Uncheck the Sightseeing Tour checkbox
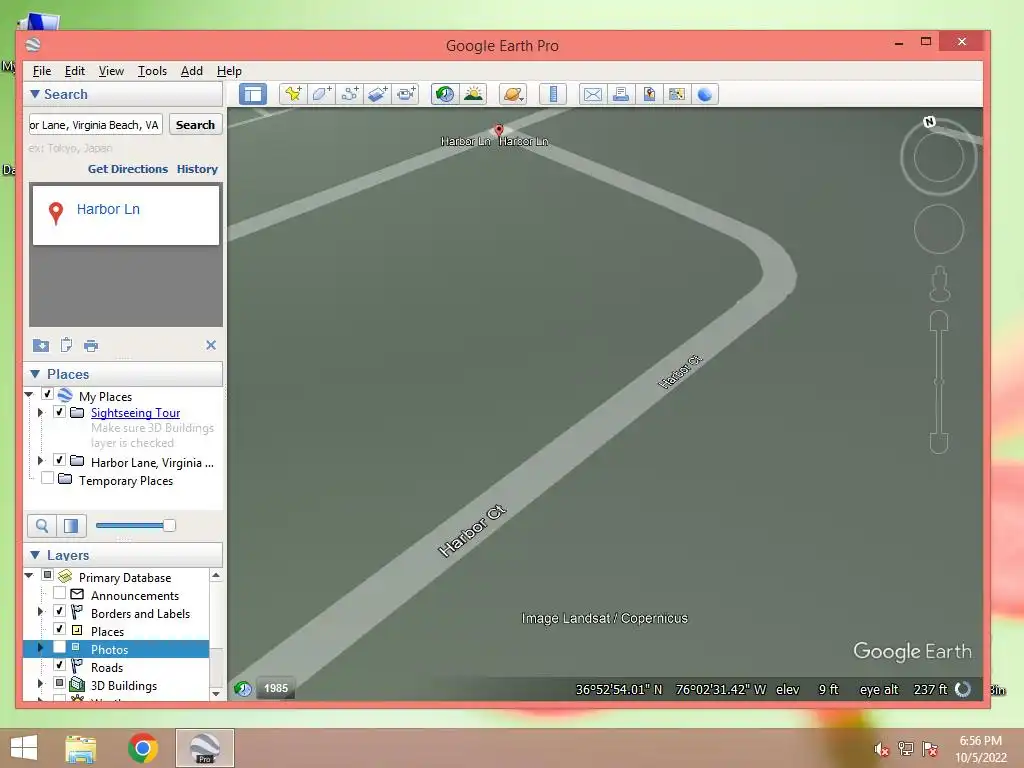 [x=59, y=412]
